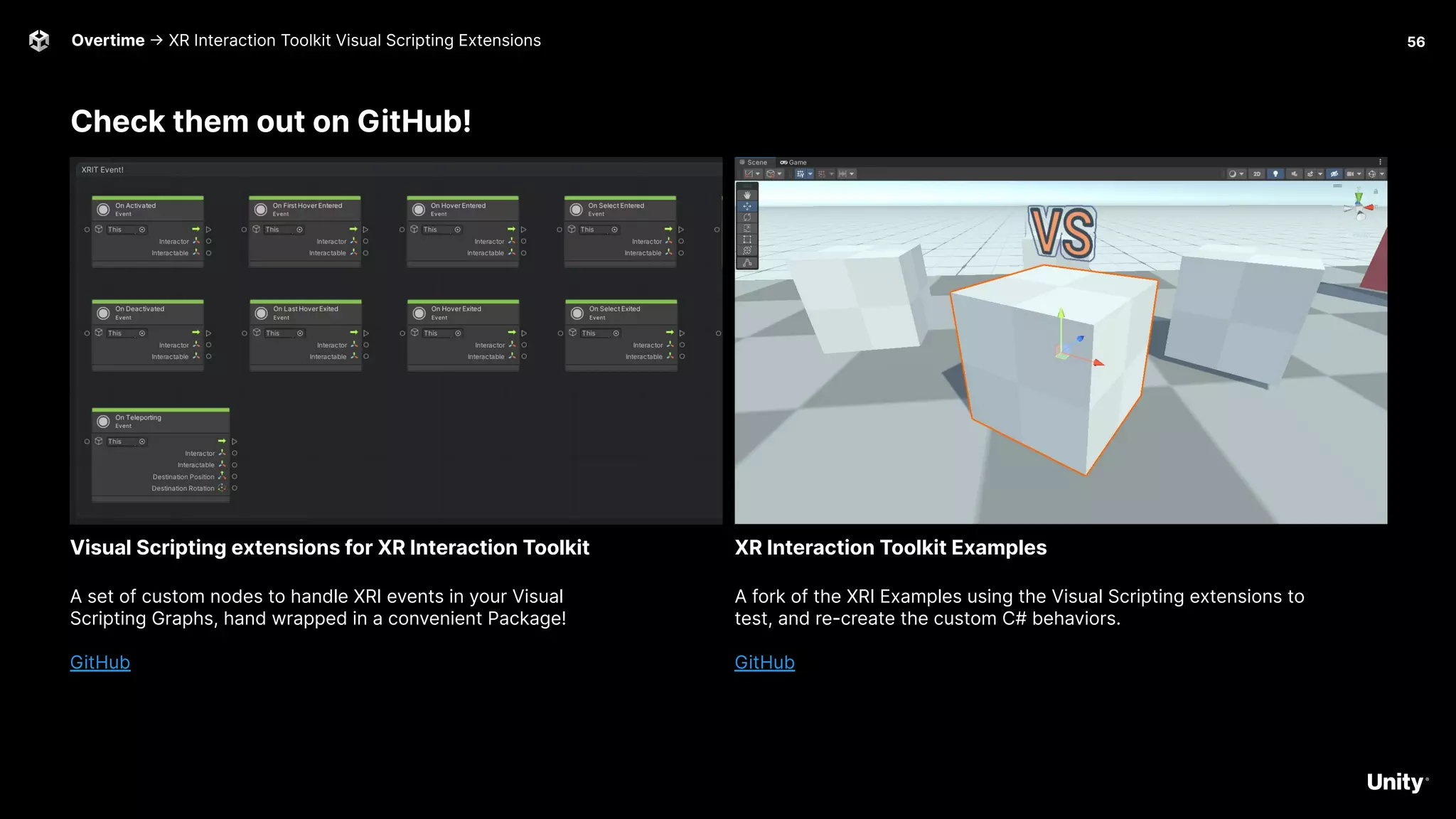This screenshot has height=819, width=1456.
Task: Switch to the Scene tab
Action: pyautogui.click(x=754, y=162)
